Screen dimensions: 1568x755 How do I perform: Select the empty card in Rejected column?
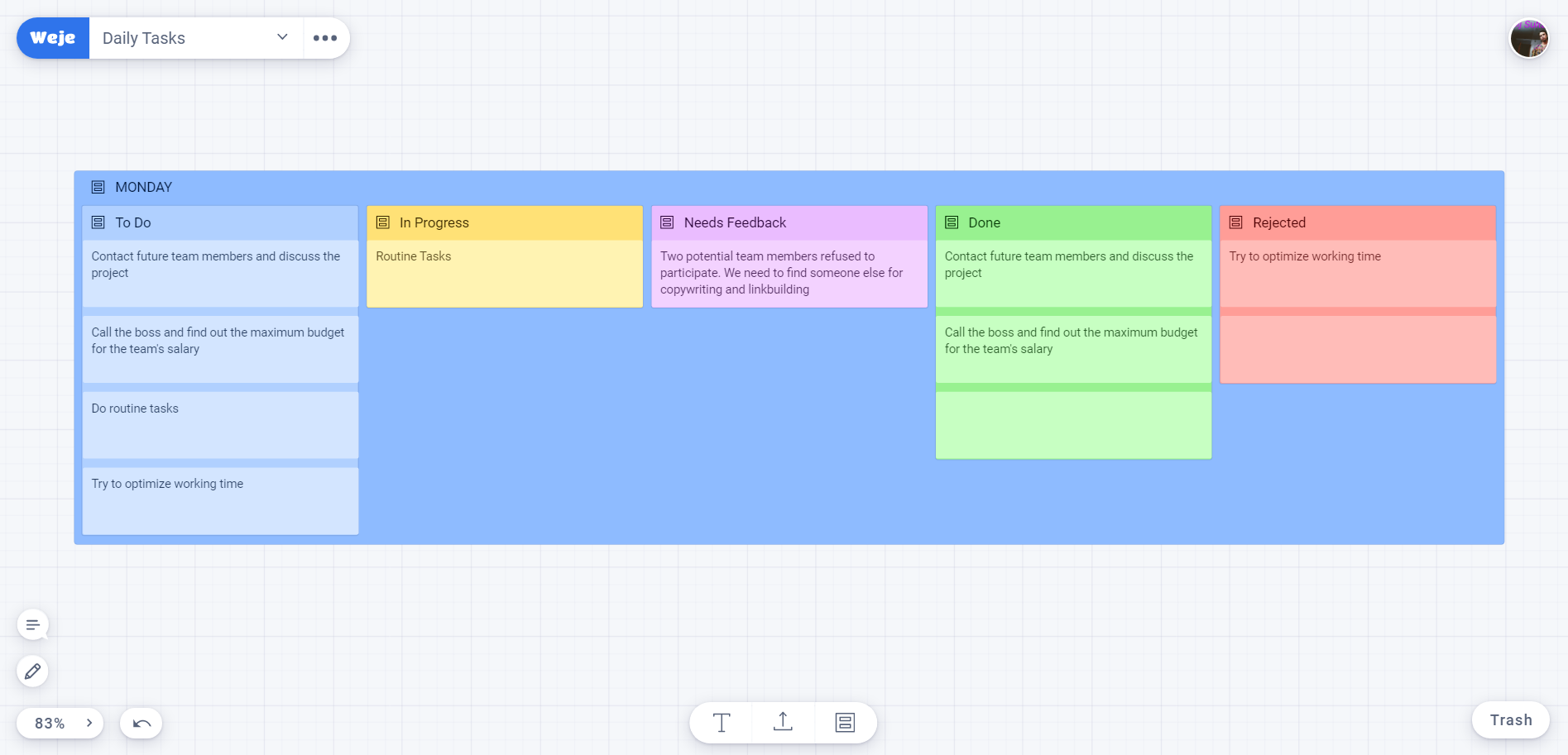tap(1358, 349)
